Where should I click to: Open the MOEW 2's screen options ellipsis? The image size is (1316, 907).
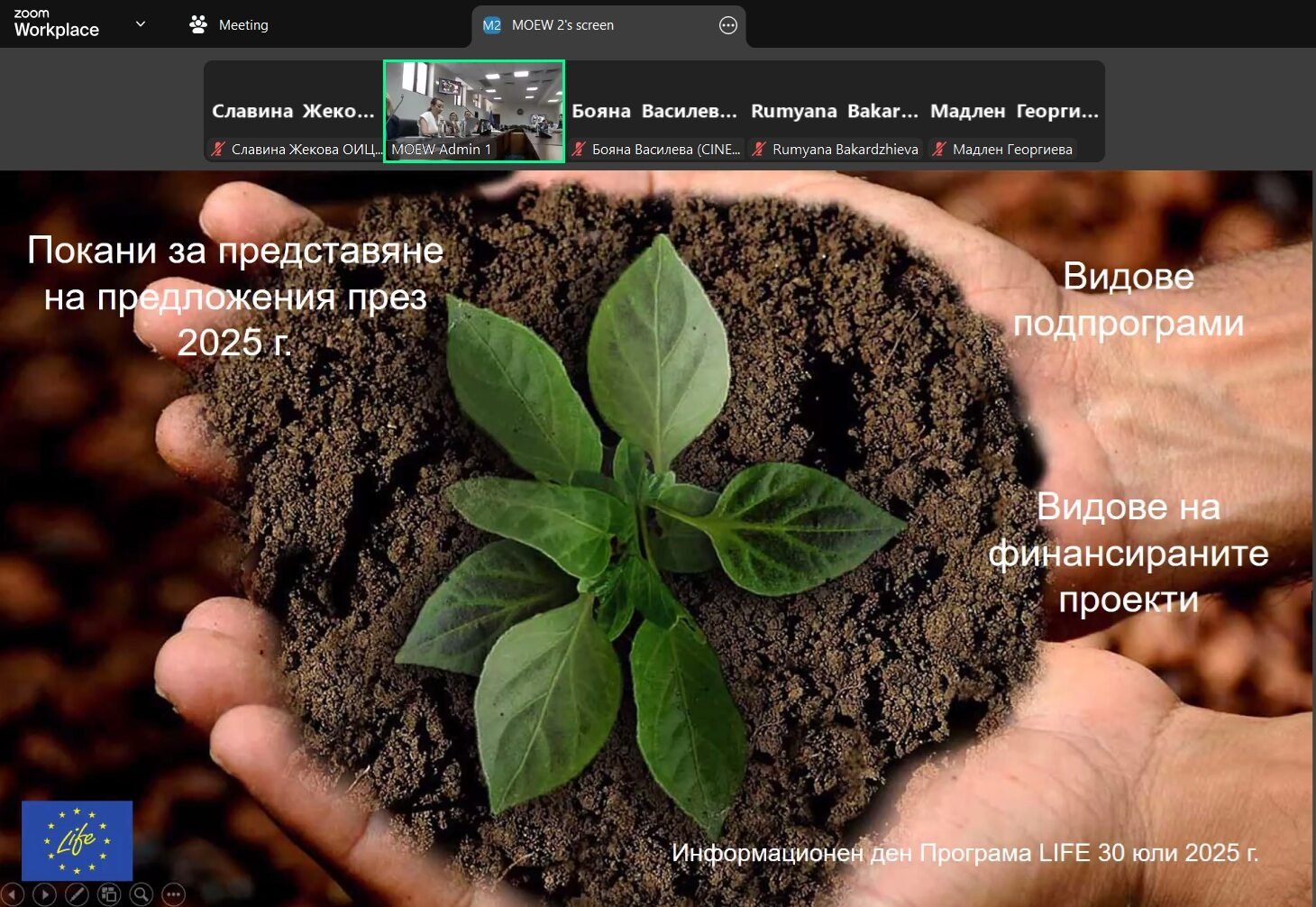[728, 25]
